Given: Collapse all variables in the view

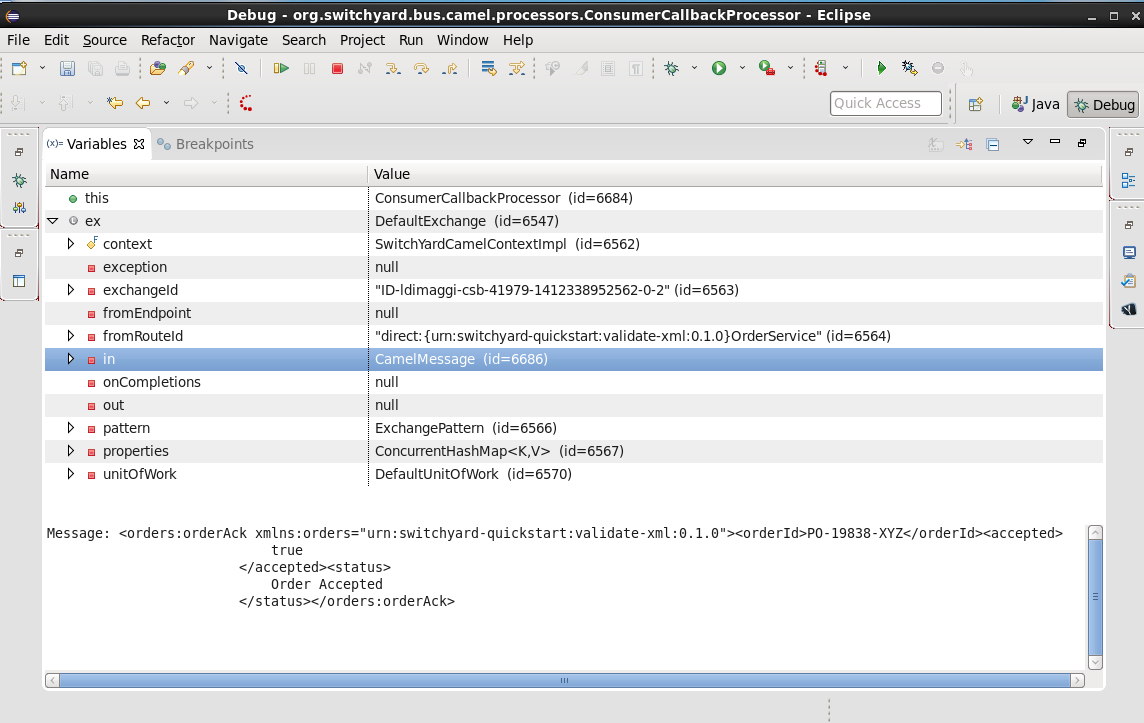Looking at the screenshot, I should (993, 144).
